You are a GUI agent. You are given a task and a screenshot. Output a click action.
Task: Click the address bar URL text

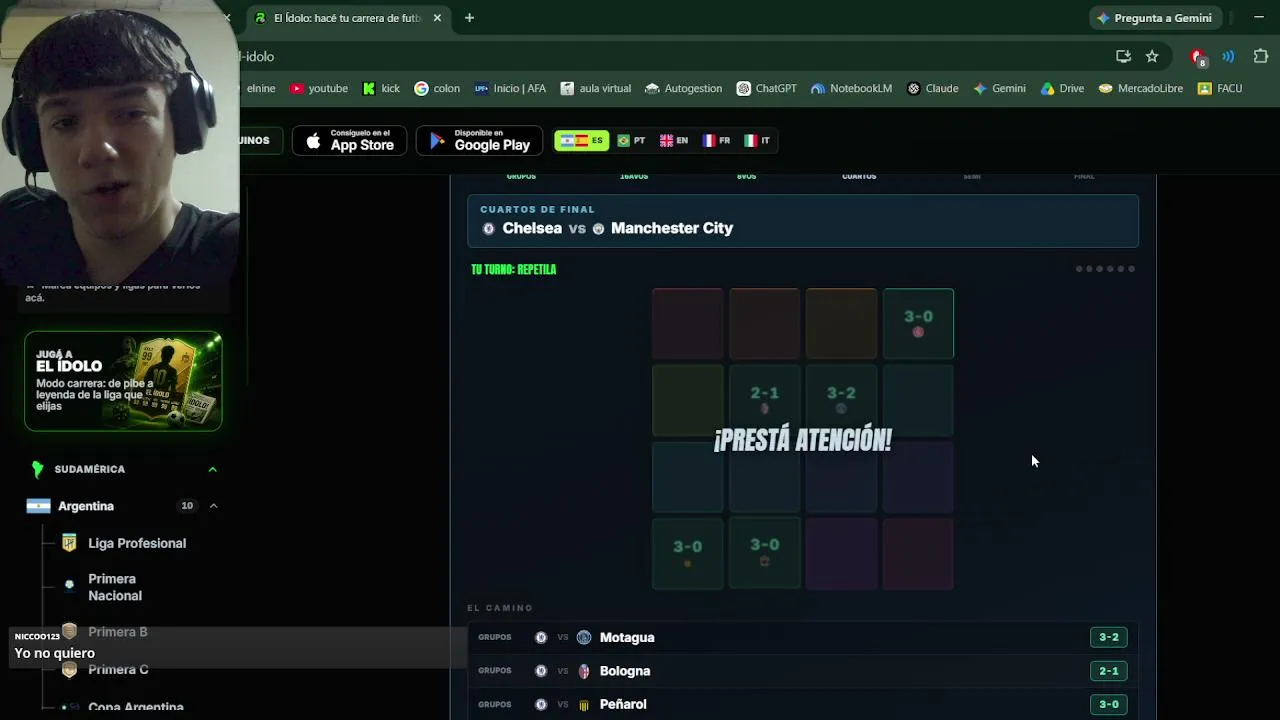[x=257, y=57]
